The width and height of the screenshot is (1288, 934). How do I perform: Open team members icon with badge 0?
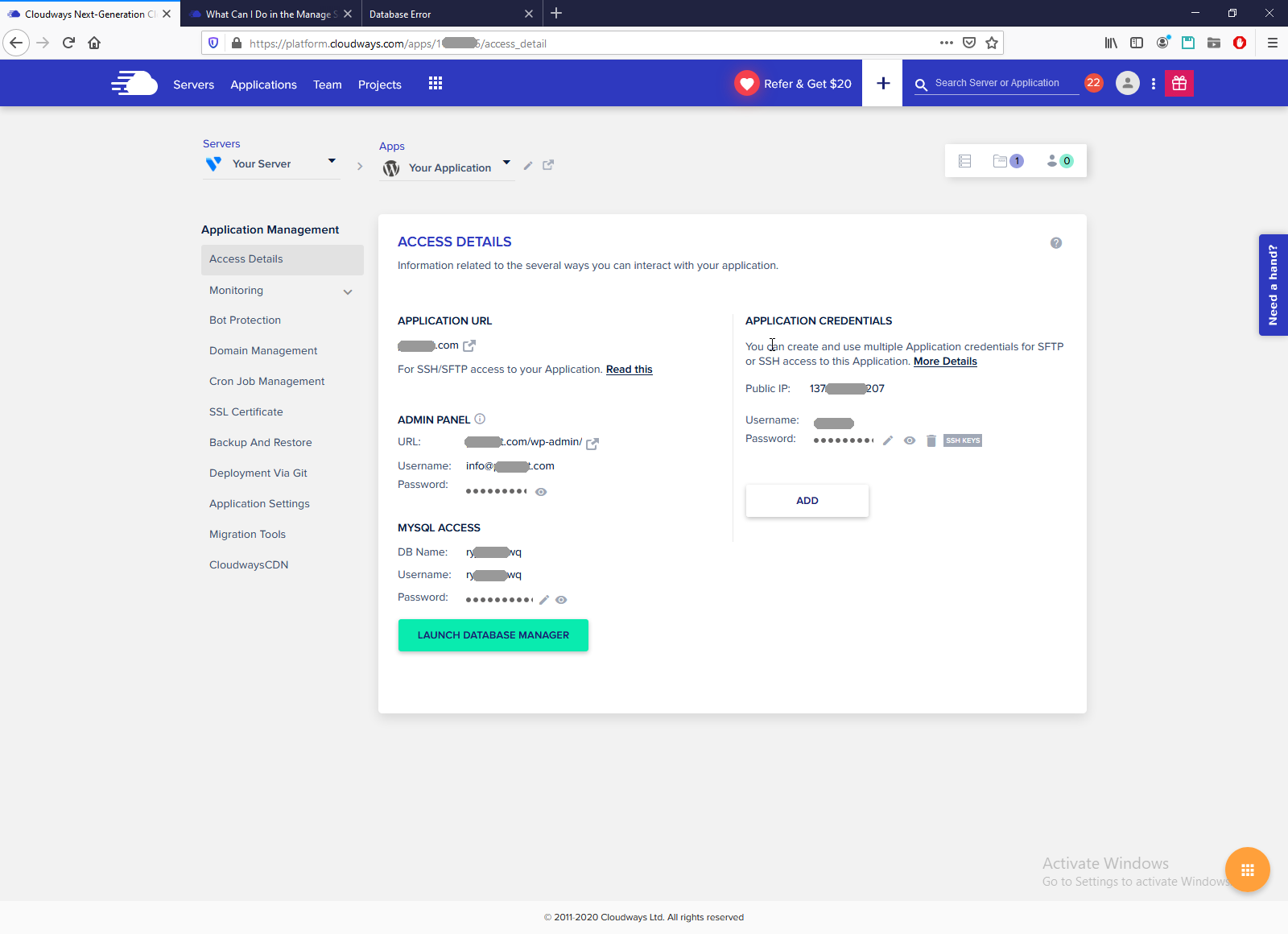click(x=1059, y=161)
